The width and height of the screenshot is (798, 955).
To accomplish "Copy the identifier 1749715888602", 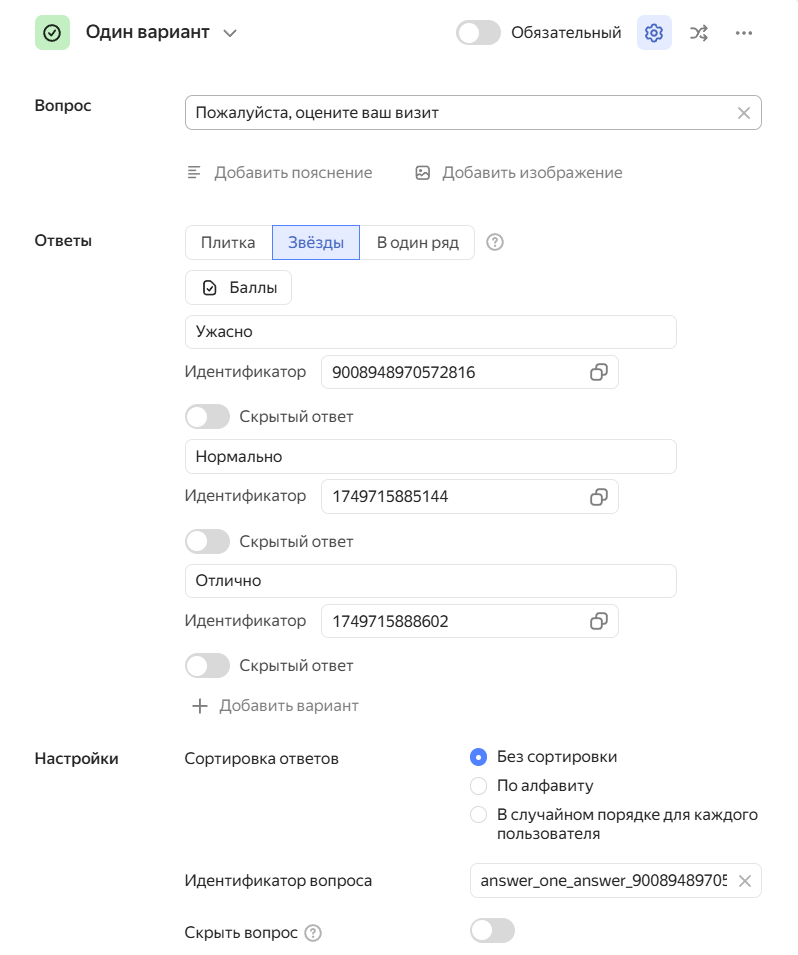I will (x=598, y=621).
